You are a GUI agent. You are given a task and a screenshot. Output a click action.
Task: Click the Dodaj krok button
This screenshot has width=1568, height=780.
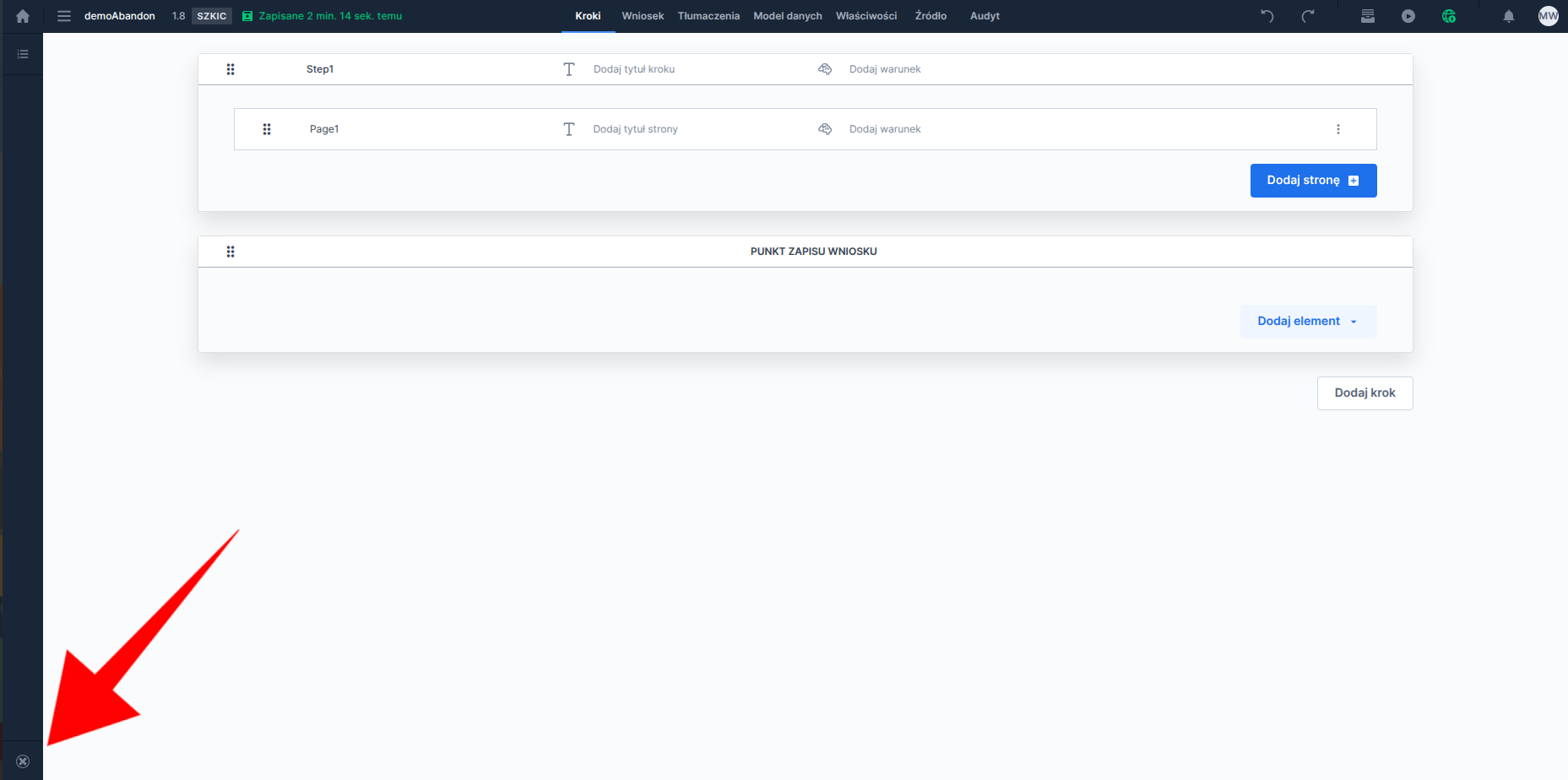[x=1365, y=393]
